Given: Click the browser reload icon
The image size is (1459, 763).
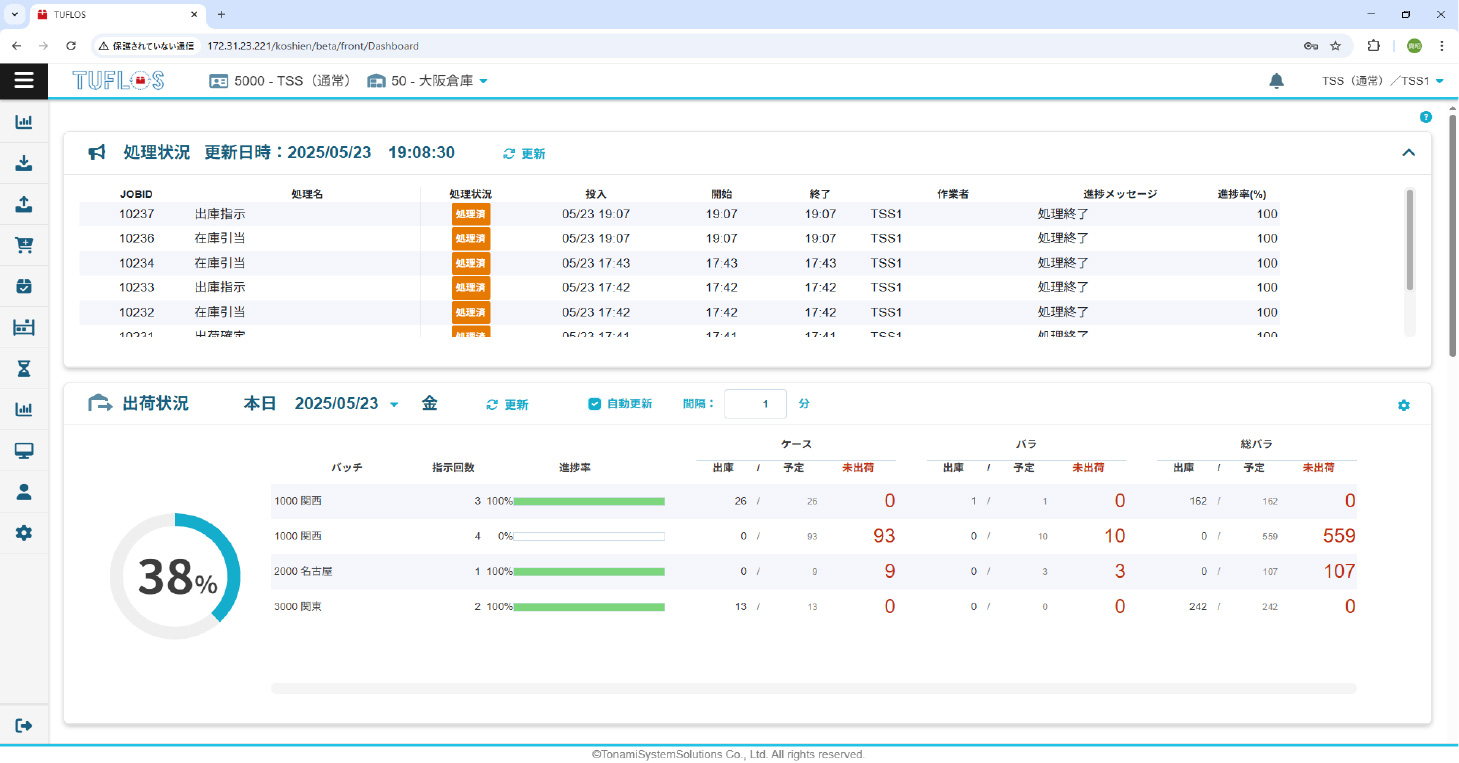Looking at the screenshot, I should pyautogui.click(x=71, y=46).
